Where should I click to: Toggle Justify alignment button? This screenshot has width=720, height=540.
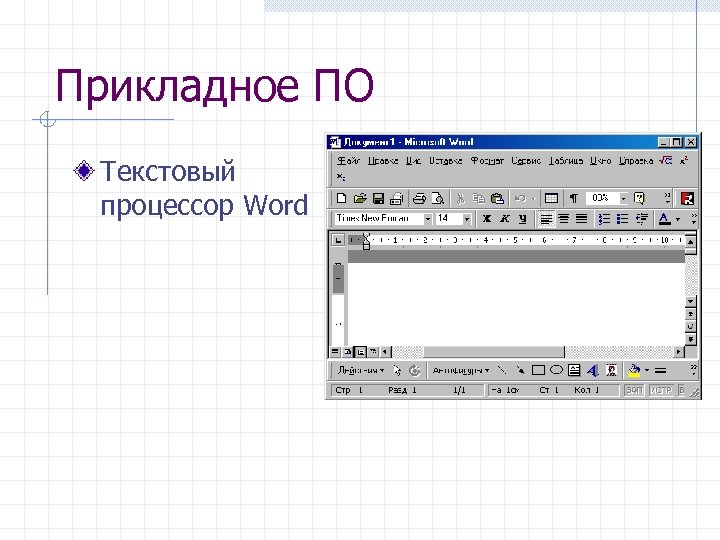582,219
